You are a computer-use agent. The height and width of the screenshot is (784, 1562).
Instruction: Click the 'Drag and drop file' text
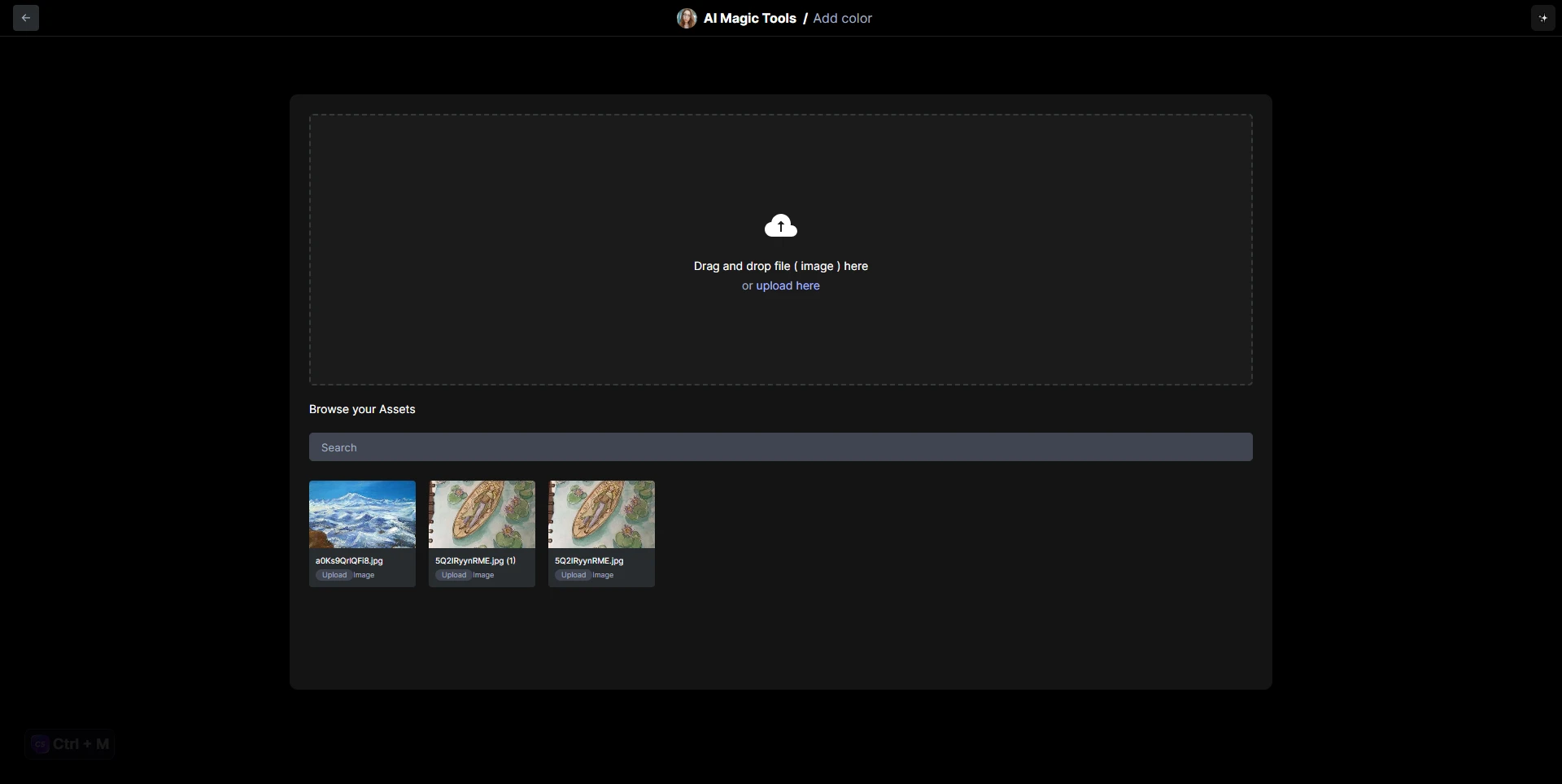point(781,266)
